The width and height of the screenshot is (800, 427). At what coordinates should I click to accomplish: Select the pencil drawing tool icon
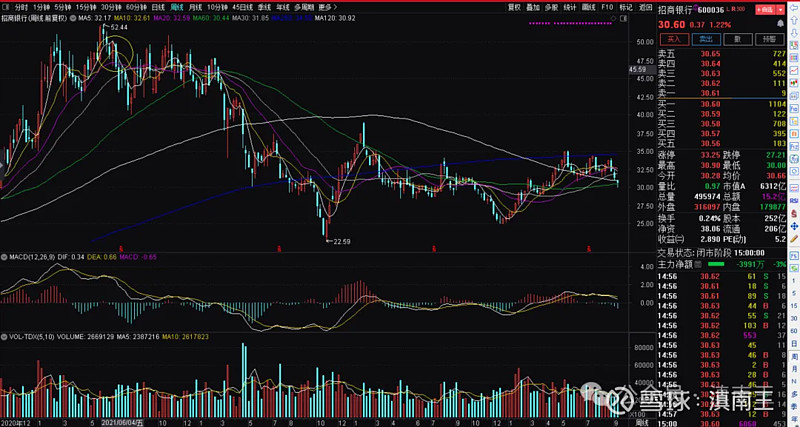tap(793, 239)
